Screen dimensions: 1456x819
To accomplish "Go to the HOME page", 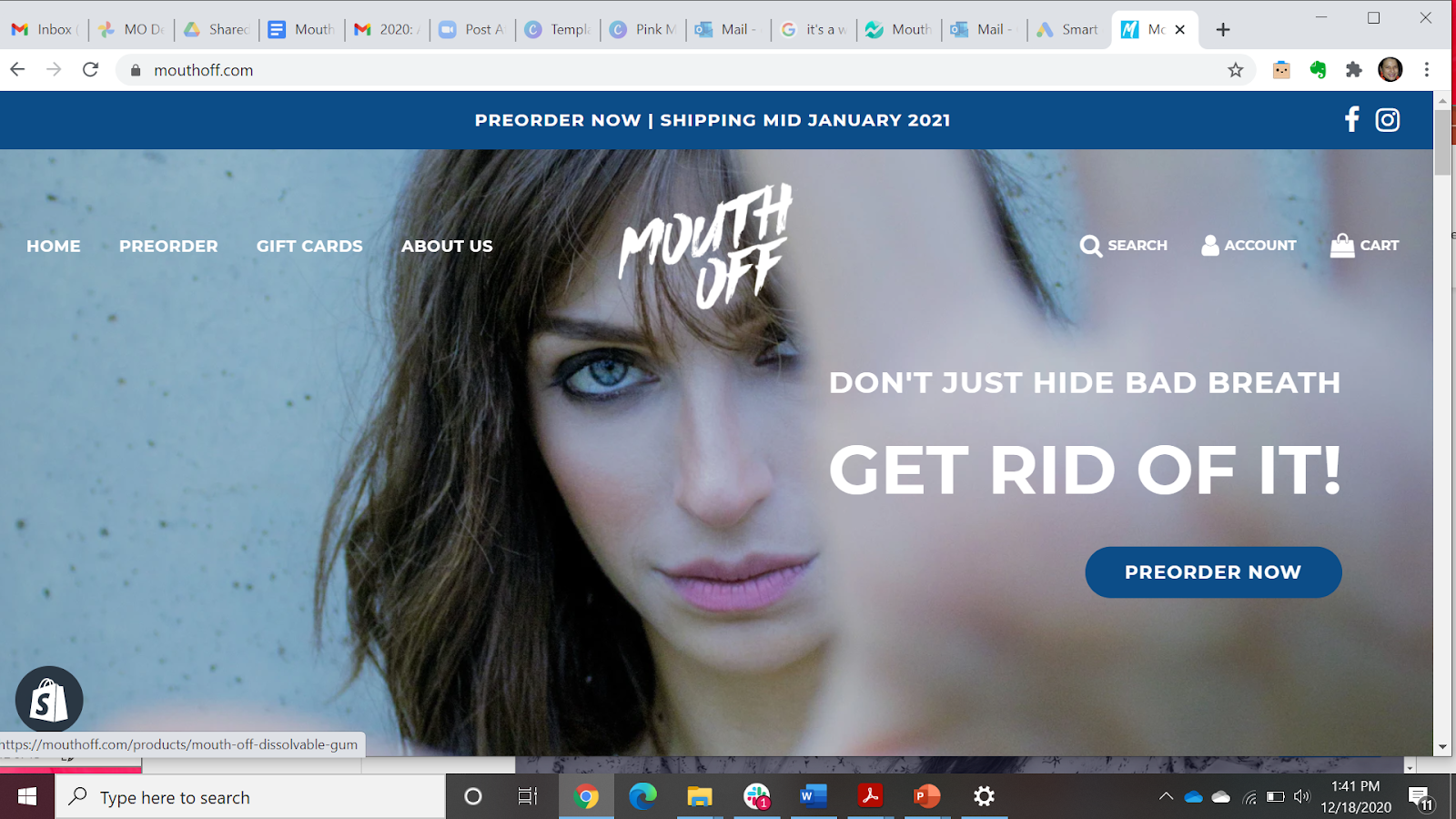I will (54, 246).
